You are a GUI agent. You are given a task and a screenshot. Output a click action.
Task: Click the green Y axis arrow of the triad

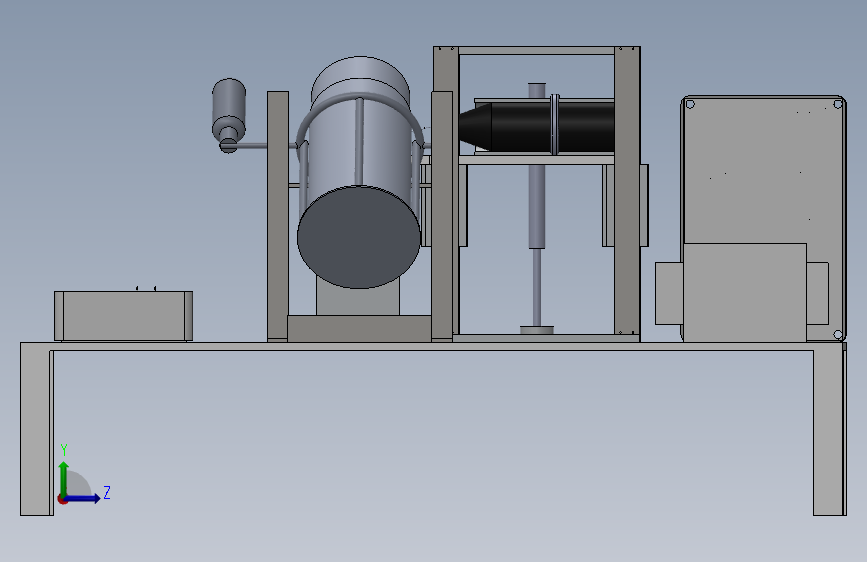click(64, 478)
